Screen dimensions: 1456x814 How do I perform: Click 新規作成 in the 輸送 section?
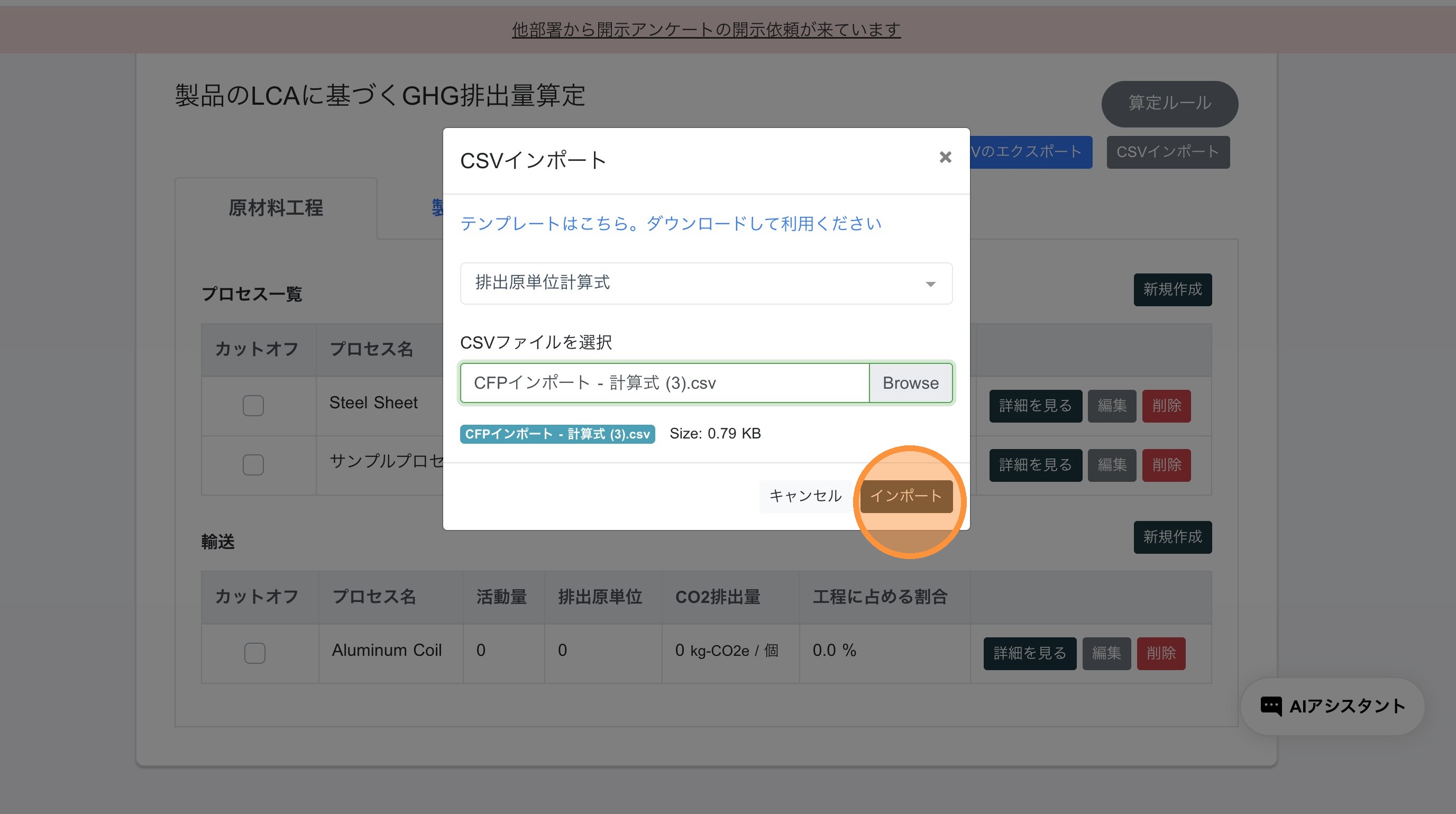point(1173,536)
